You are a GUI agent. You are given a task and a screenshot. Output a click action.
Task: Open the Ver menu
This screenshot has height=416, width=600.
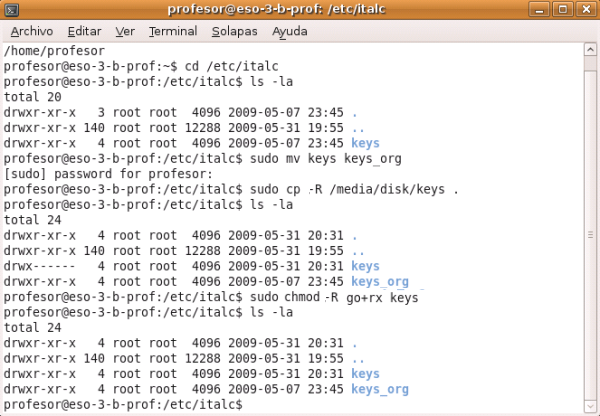(x=126, y=31)
